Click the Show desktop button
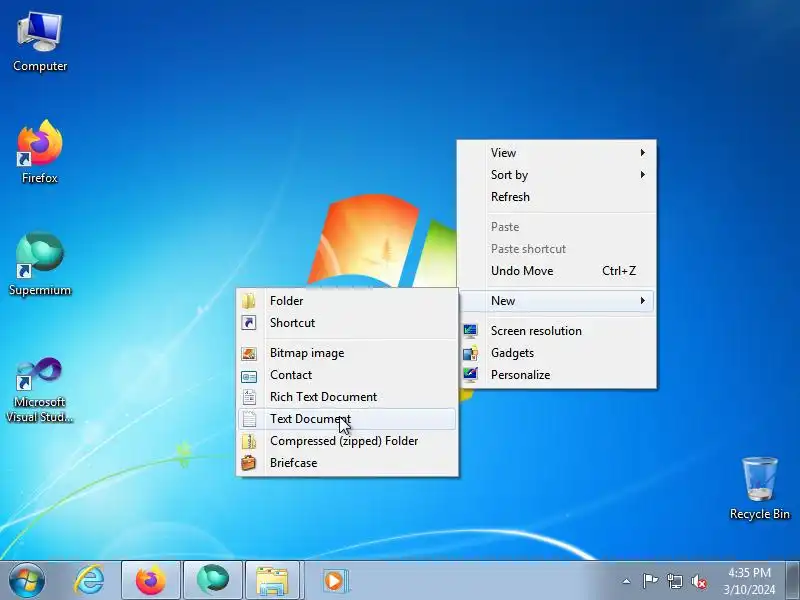The height and width of the screenshot is (600, 800). pyautogui.click(x=793, y=581)
